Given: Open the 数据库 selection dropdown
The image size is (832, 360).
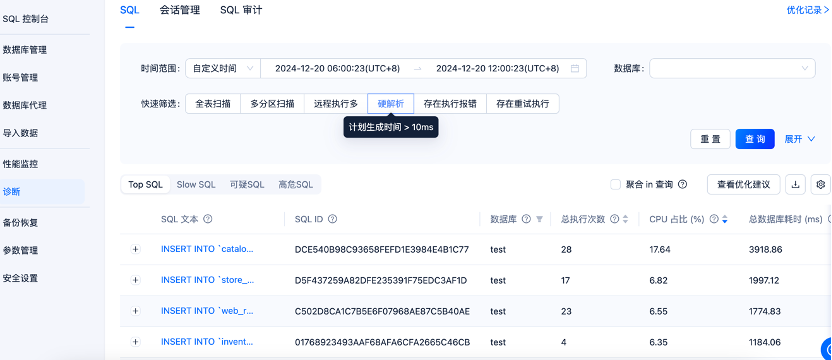Looking at the screenshot, I should coord(732,68).
